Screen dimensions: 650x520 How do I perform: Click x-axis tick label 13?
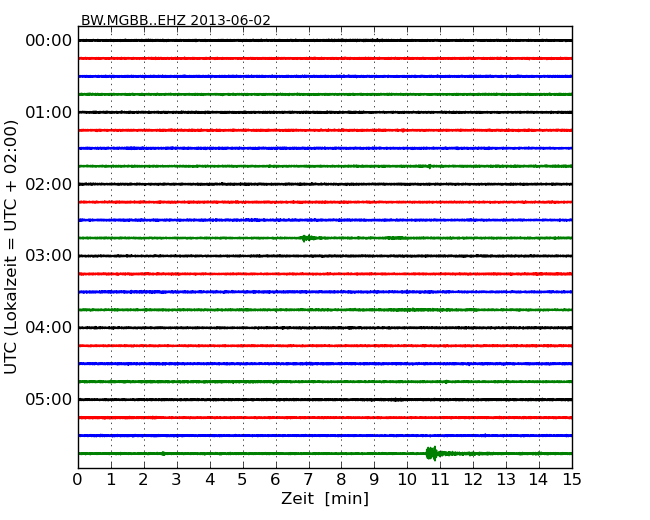506,480
